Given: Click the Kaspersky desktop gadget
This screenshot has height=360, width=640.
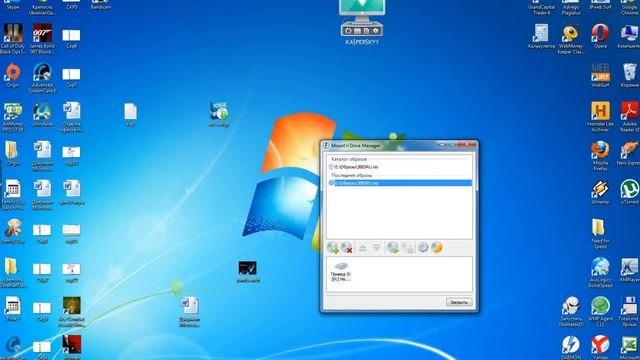Looking at the screenshot, I should (x=362, y=22).
